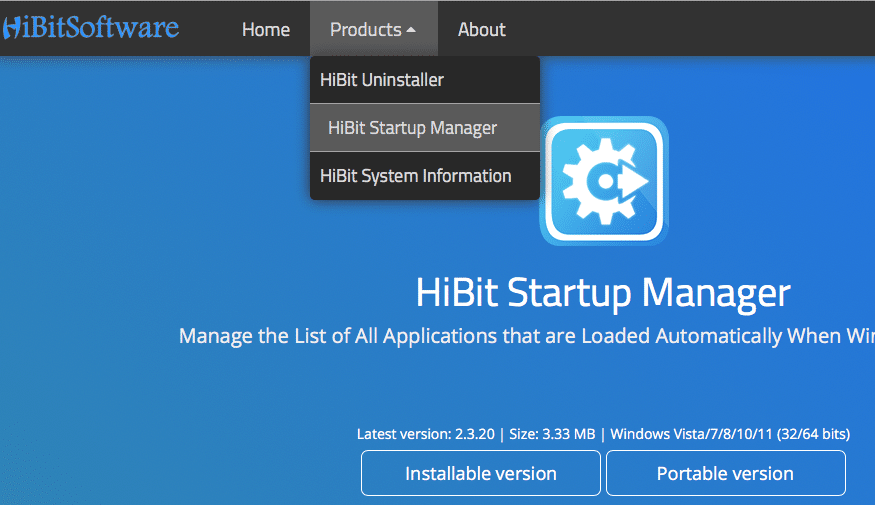Click the 'Size: 3.33 MB' text

pos(552,434)
